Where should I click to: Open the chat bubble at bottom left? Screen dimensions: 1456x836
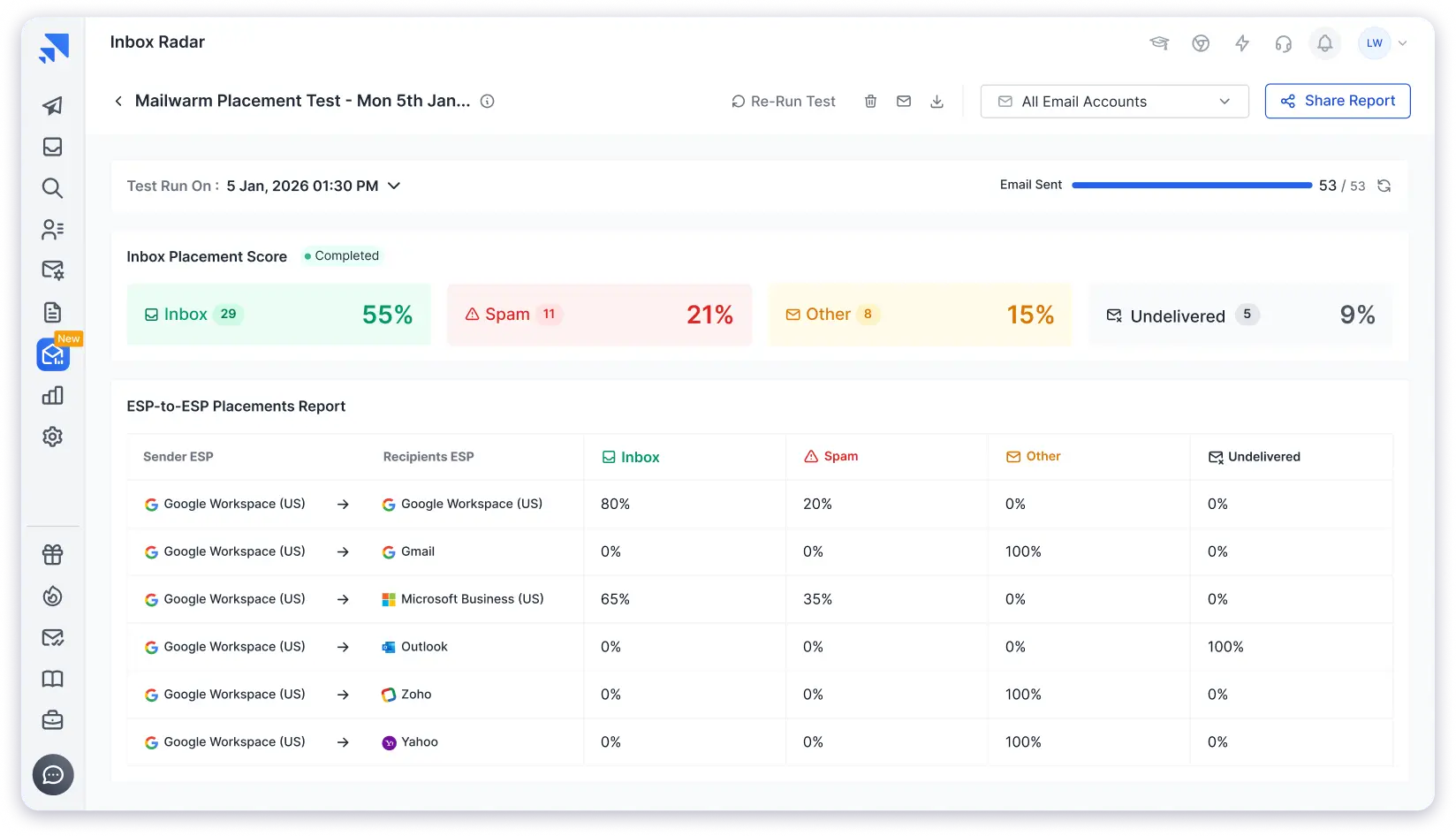[x=53, y=775]
